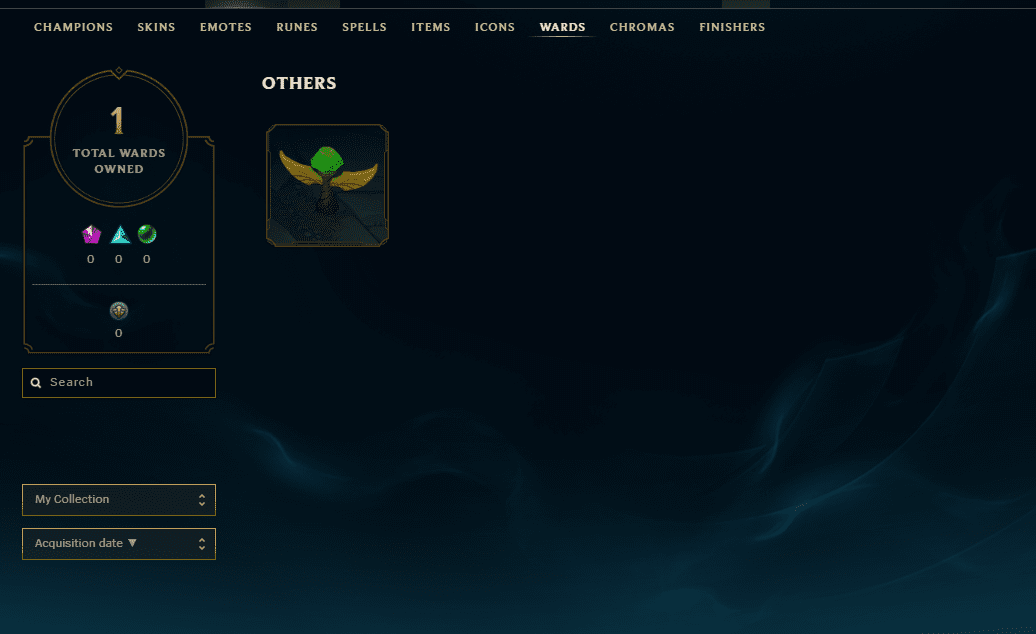This screenshot has width=1036, height=634.
Task: Click the My Collection dropdown arrows
Action: pos(202,500)
